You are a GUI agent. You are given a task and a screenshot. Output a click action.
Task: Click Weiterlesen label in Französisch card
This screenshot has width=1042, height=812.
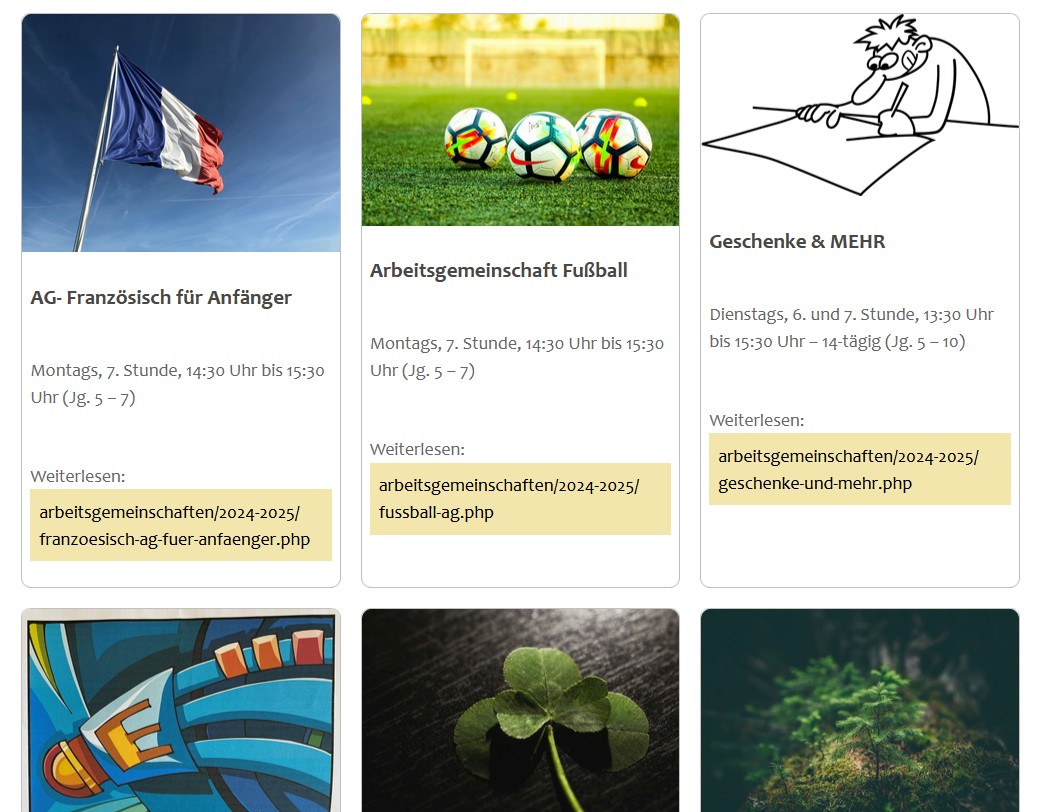pos(78,476)
